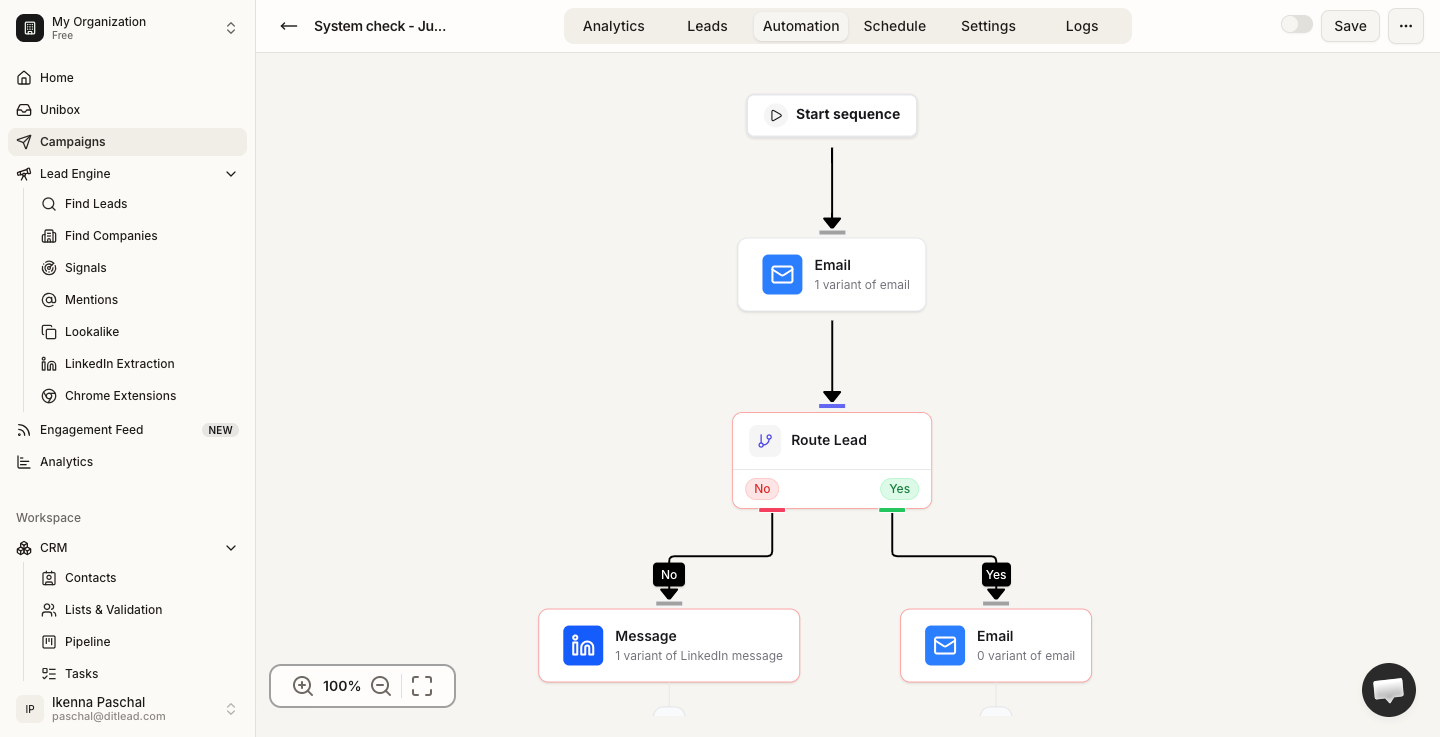
Task: Click the zoom in magnifier button
Action: (303, 686)
